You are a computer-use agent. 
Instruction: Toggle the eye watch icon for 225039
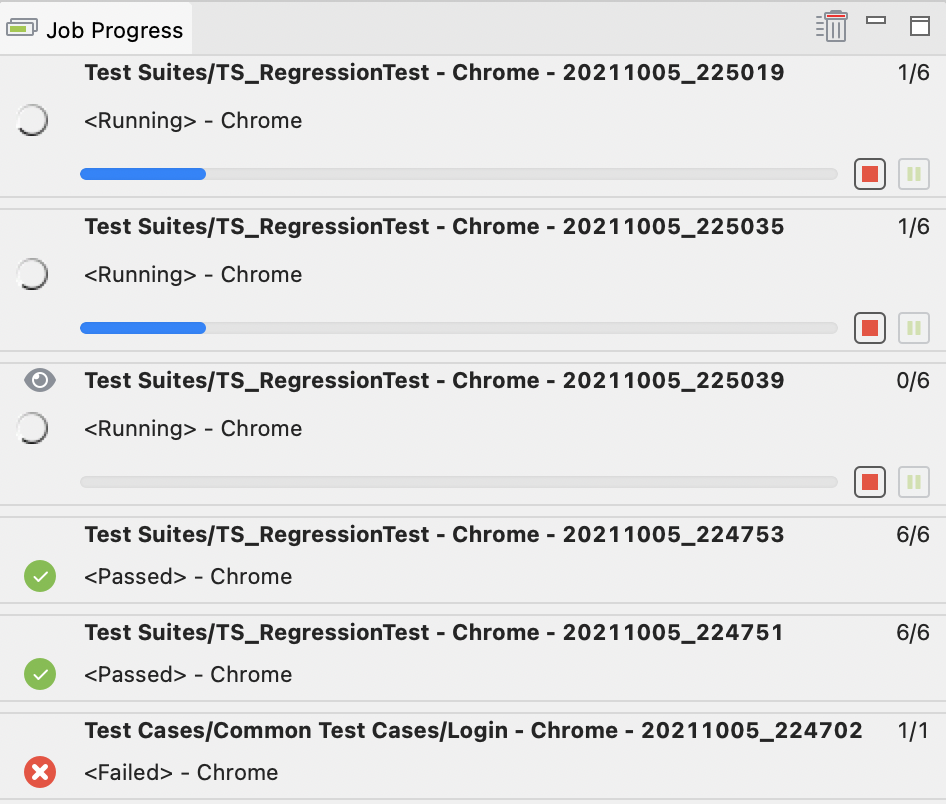coord(40,380)
